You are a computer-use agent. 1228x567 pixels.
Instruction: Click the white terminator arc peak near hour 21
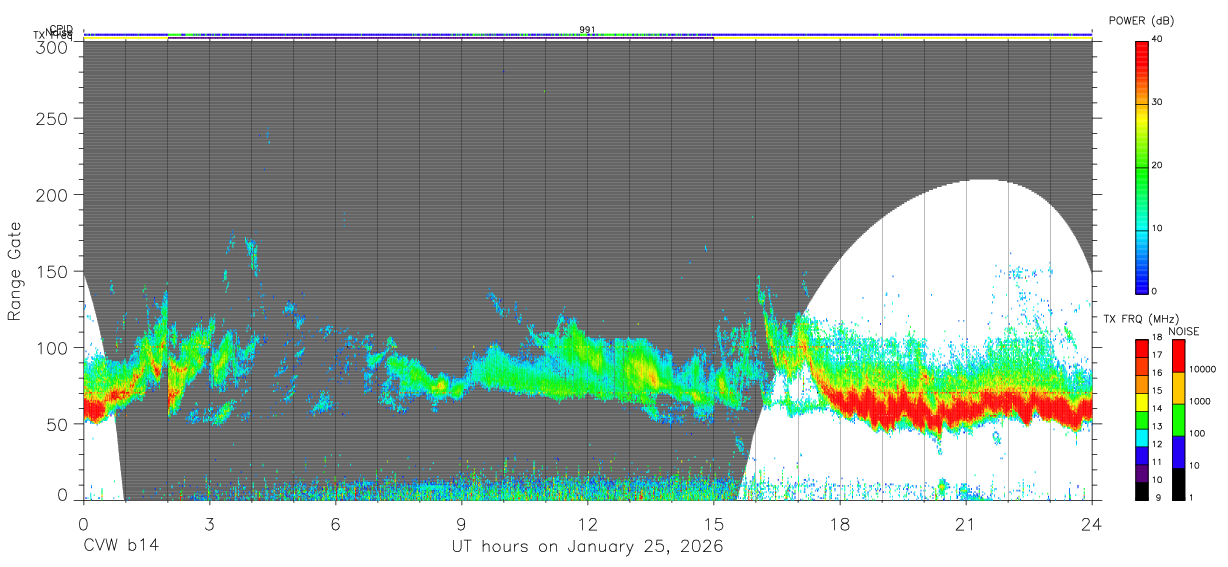[x=986, y=182]
